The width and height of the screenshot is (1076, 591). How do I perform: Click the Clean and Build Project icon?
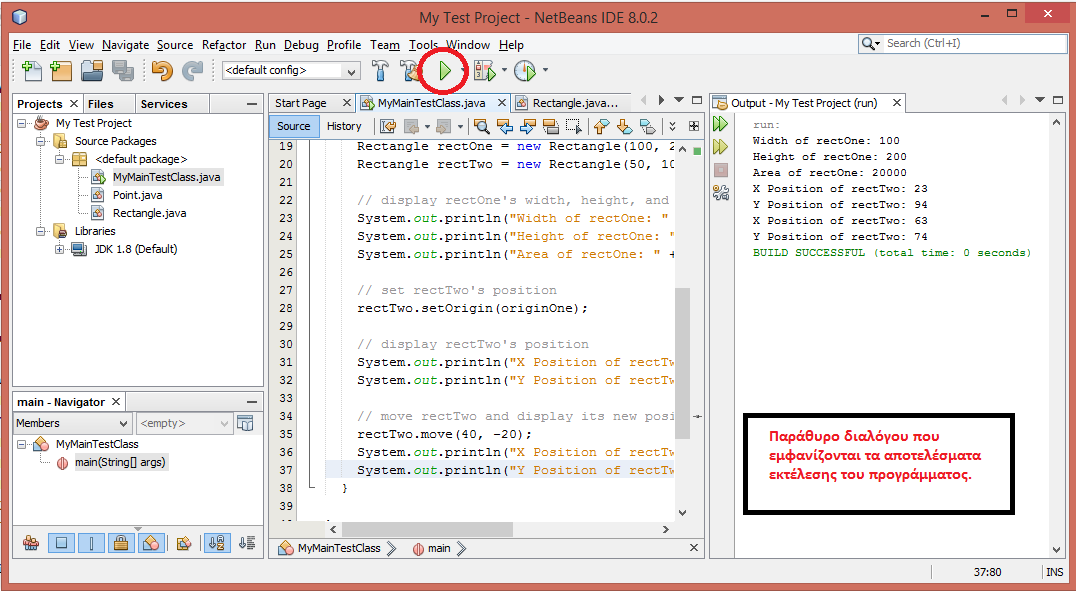point(409,71)
